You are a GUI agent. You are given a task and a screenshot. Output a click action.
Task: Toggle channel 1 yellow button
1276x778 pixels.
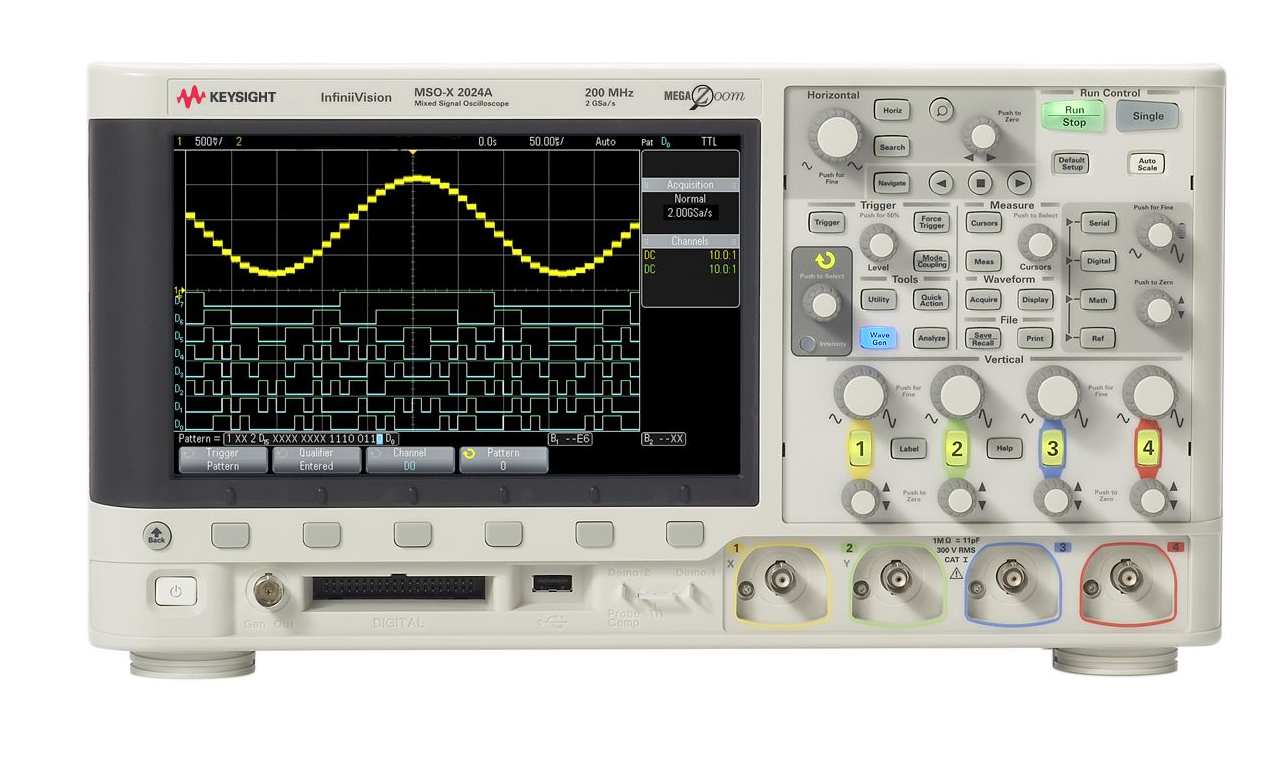coord(859,448)
